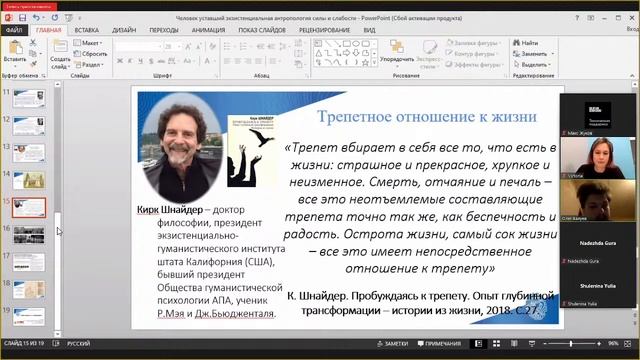
Task: Switch to the Дизайн tab
Action: (x=124, y=30)
